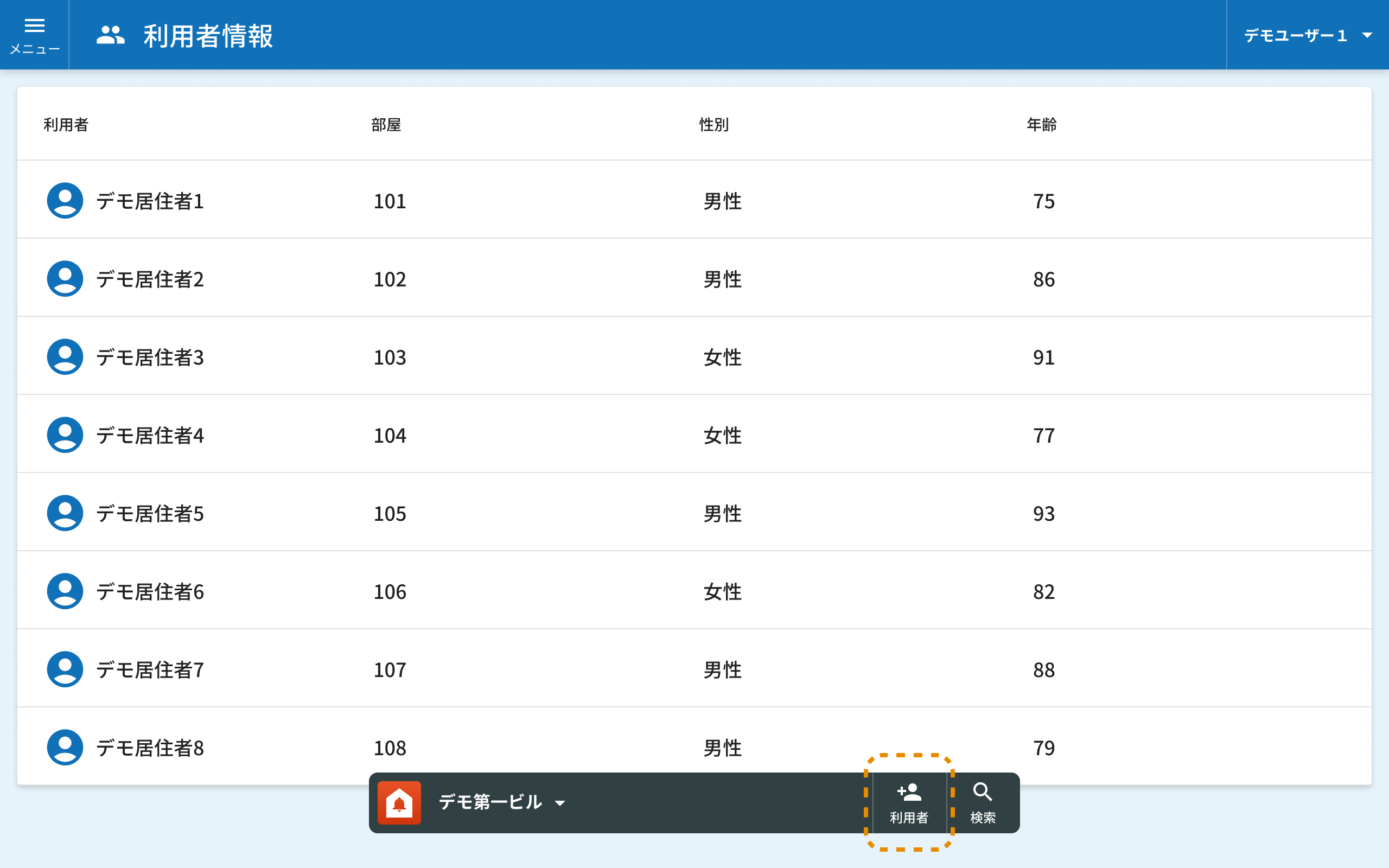Click avatar icon of デモ居住者1
1389x868 pixels.
65,201
